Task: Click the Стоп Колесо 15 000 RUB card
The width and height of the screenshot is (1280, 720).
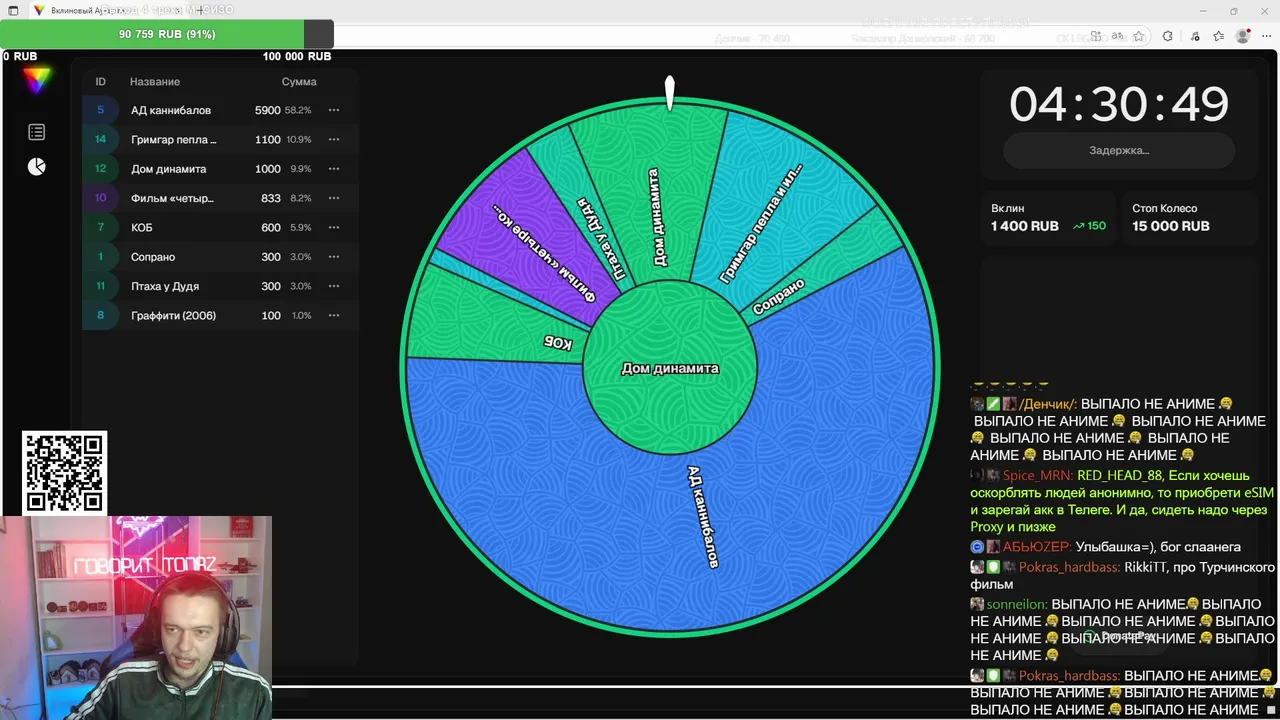Action: click(1189, 217)
